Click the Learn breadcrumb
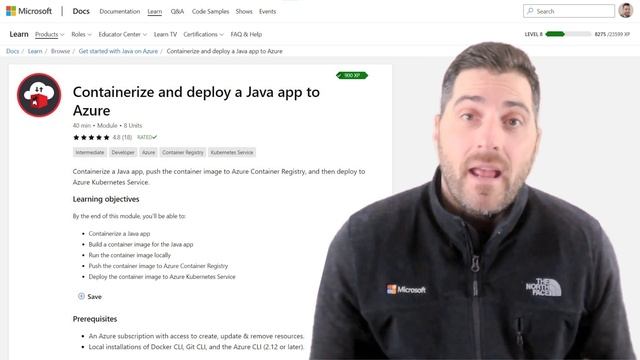 point(35,51)
